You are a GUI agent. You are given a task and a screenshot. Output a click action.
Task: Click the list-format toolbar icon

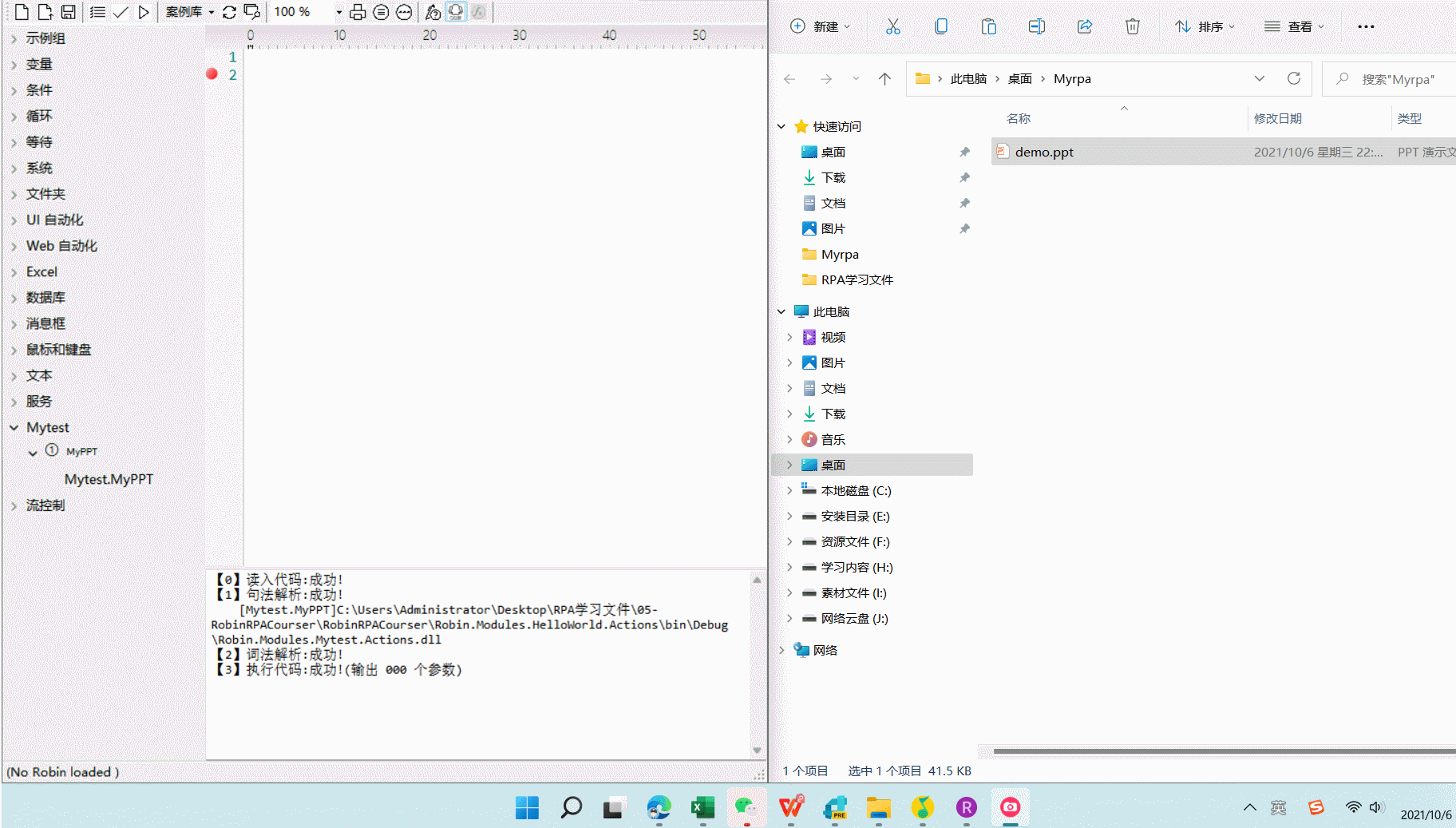[x=97, y=12]
